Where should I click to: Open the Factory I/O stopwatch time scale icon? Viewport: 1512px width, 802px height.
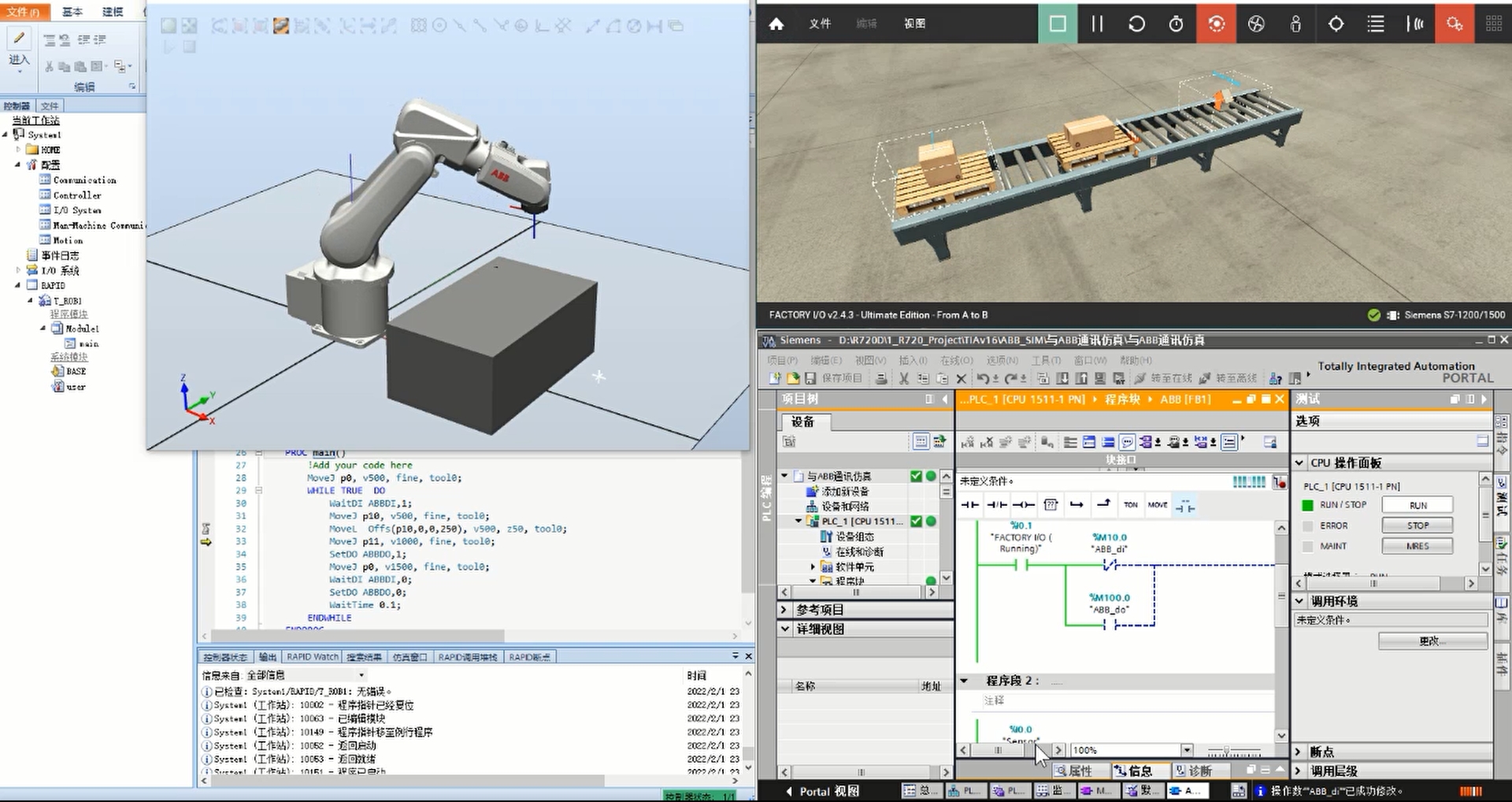click(1176, 24)
